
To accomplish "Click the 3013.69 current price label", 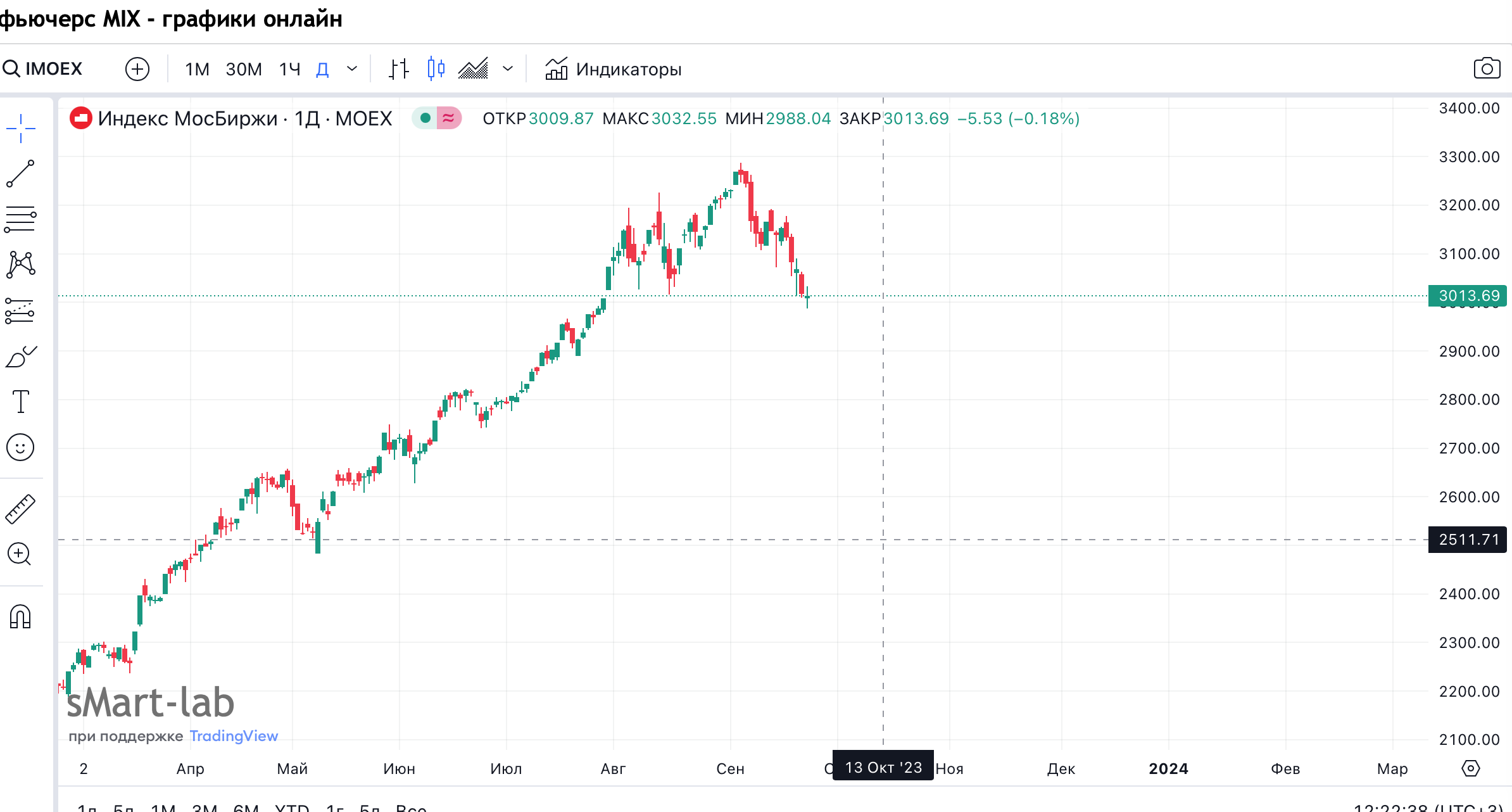I will click(1468, 296).
